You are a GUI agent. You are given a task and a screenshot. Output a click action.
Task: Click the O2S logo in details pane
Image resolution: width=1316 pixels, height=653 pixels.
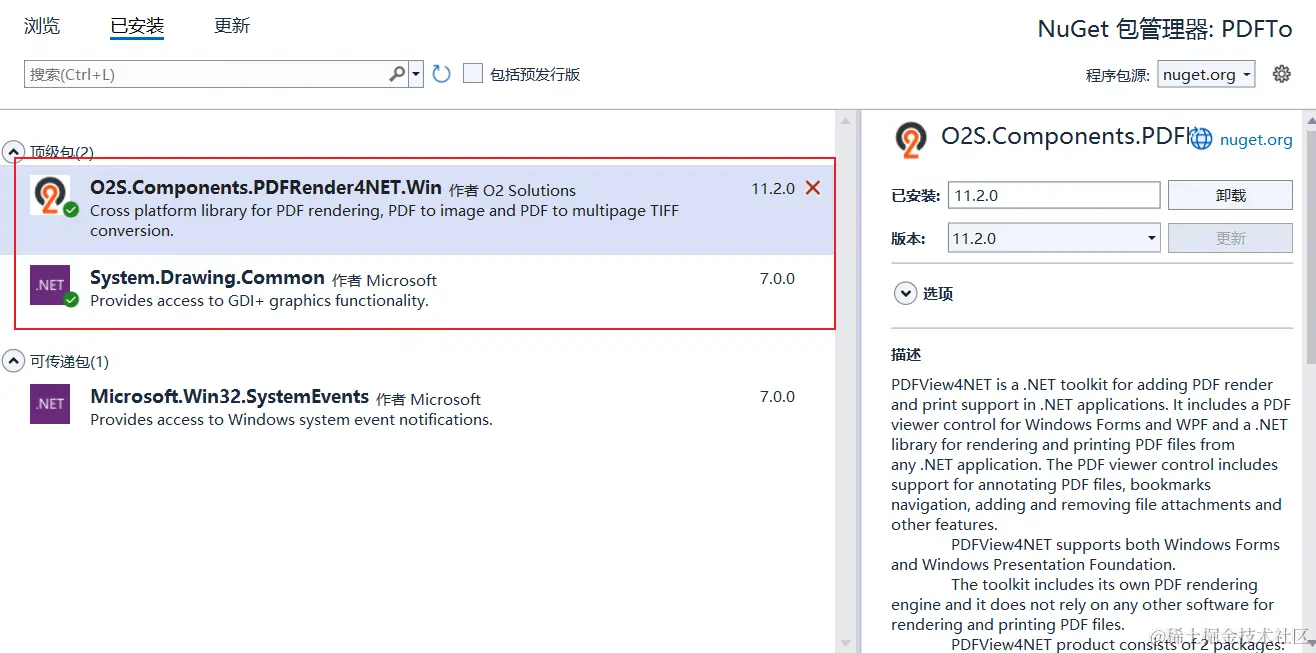(x=911, y=140)
